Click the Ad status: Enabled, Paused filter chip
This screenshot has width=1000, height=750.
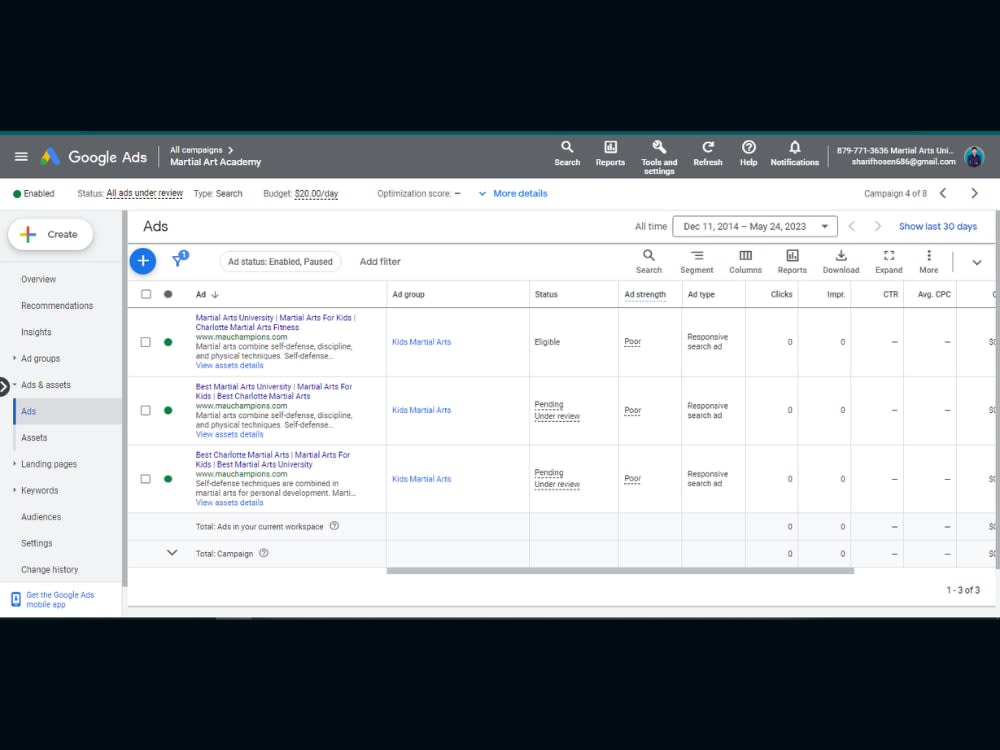pos(280,261)
